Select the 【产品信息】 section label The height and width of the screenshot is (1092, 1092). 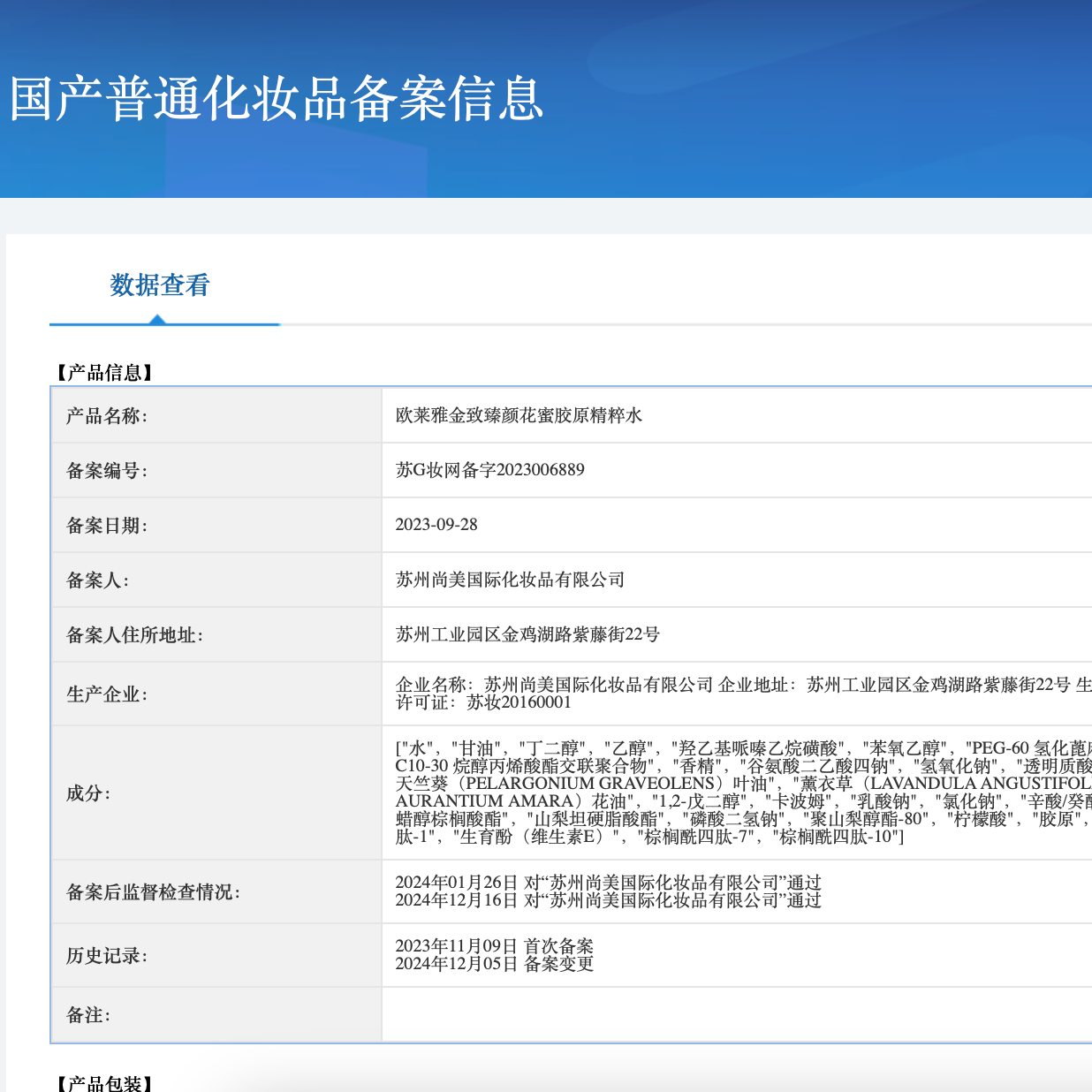pyautogui.click(x=103, y=372)
